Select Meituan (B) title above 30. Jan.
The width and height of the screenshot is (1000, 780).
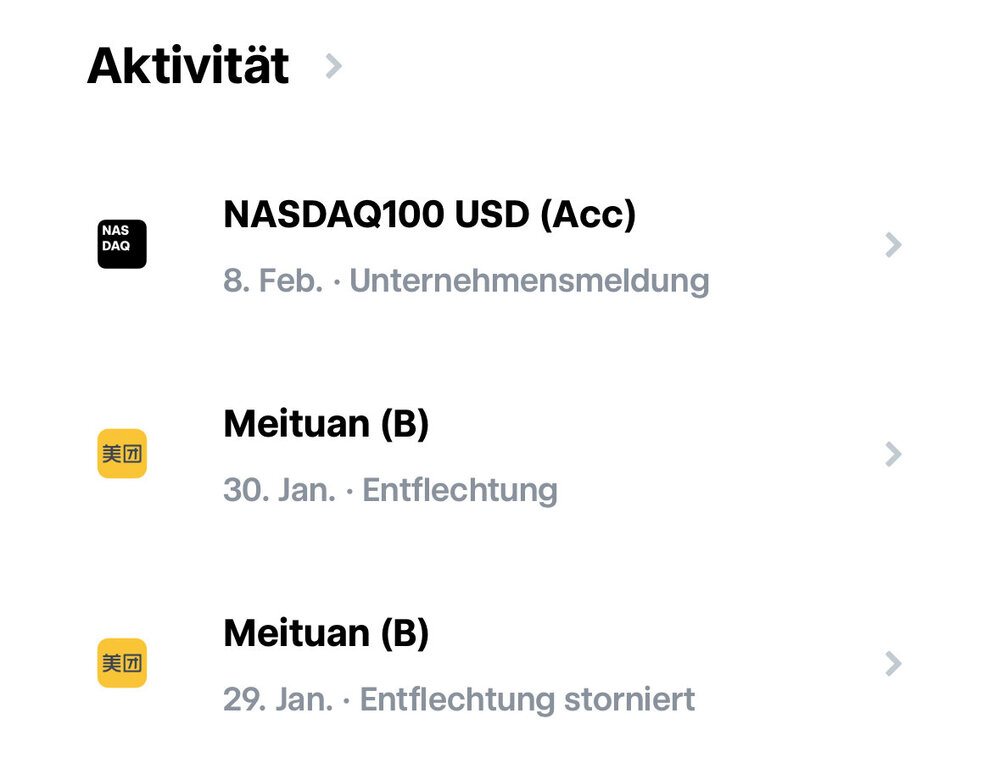click(x=326, y=424)
